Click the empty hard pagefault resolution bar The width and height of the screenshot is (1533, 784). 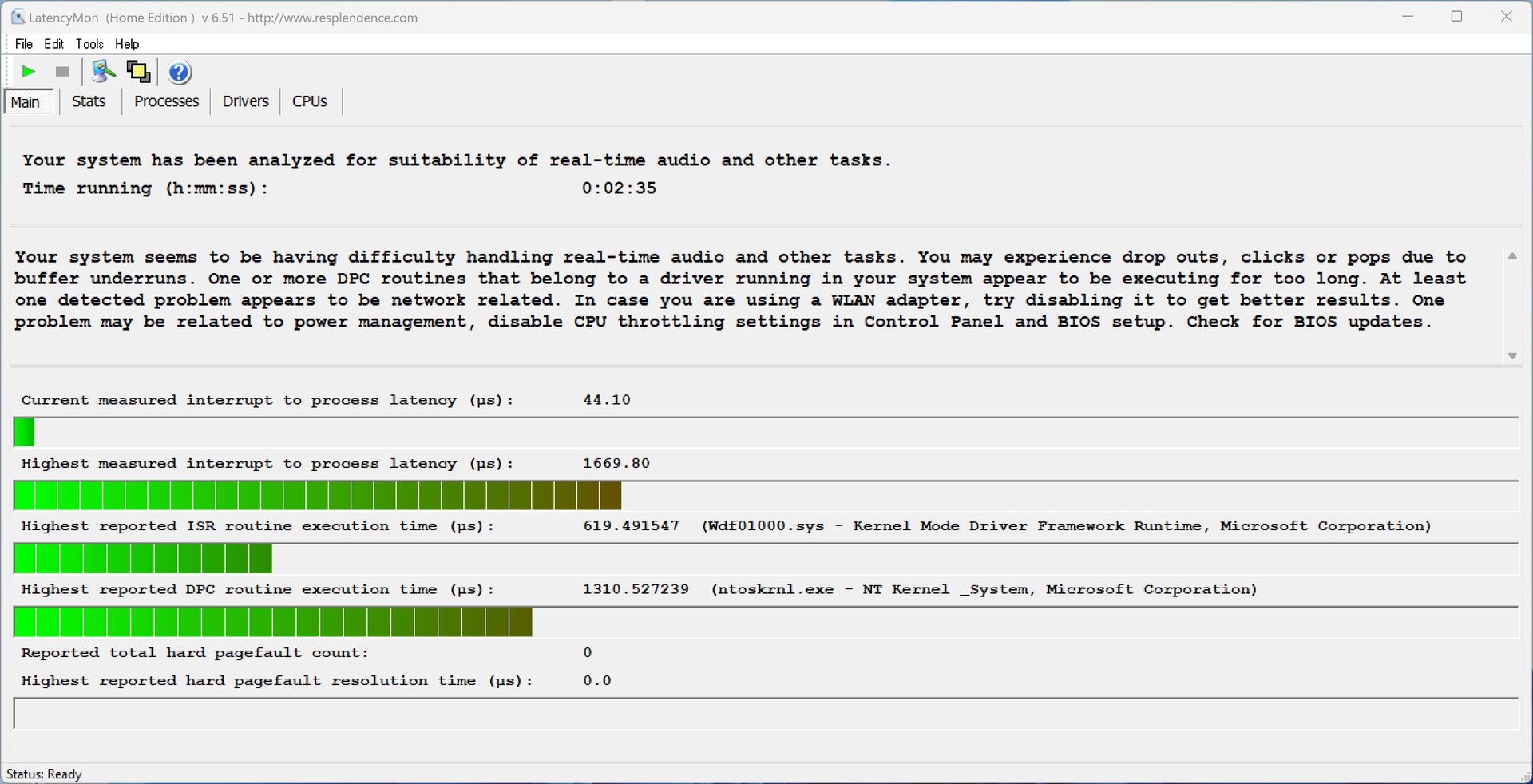[x=766, y=714]
